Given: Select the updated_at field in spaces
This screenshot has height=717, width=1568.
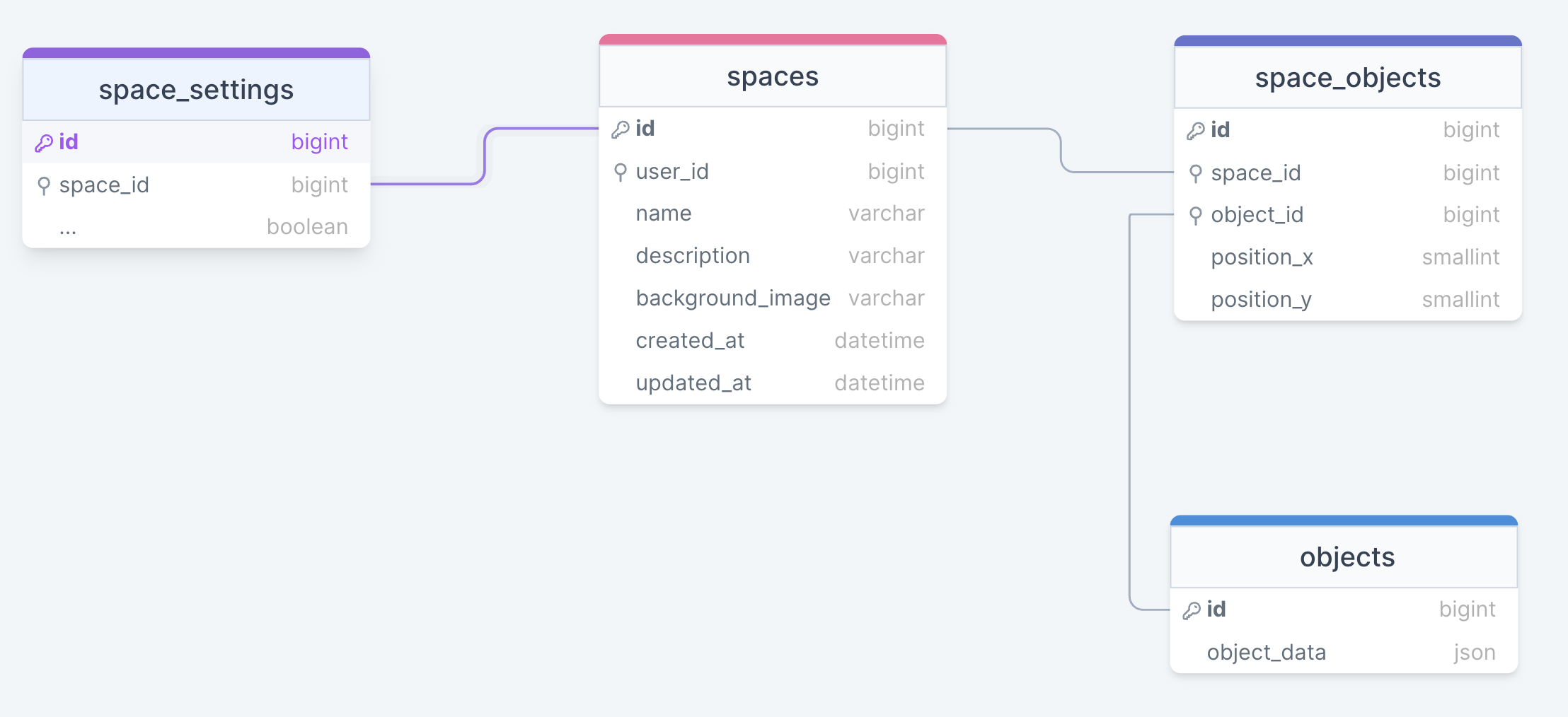Looking at the screenshot, I should pyautogui.click(x=773, y=383).
